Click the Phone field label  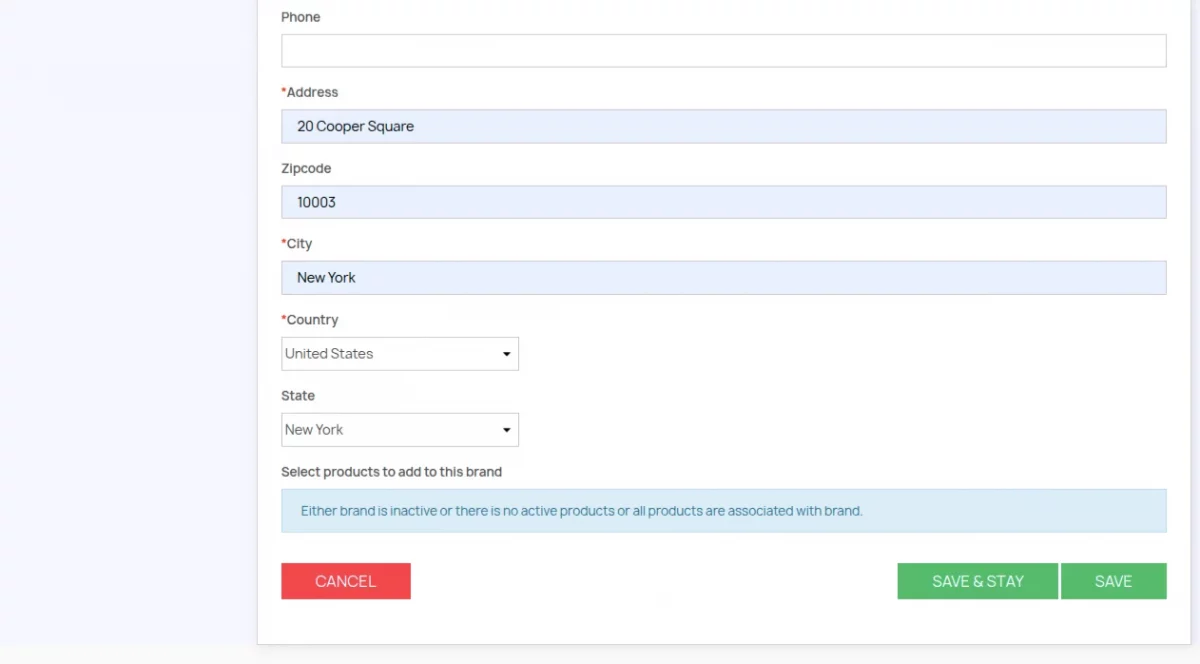pyautogui.click(x=301, y=17)
